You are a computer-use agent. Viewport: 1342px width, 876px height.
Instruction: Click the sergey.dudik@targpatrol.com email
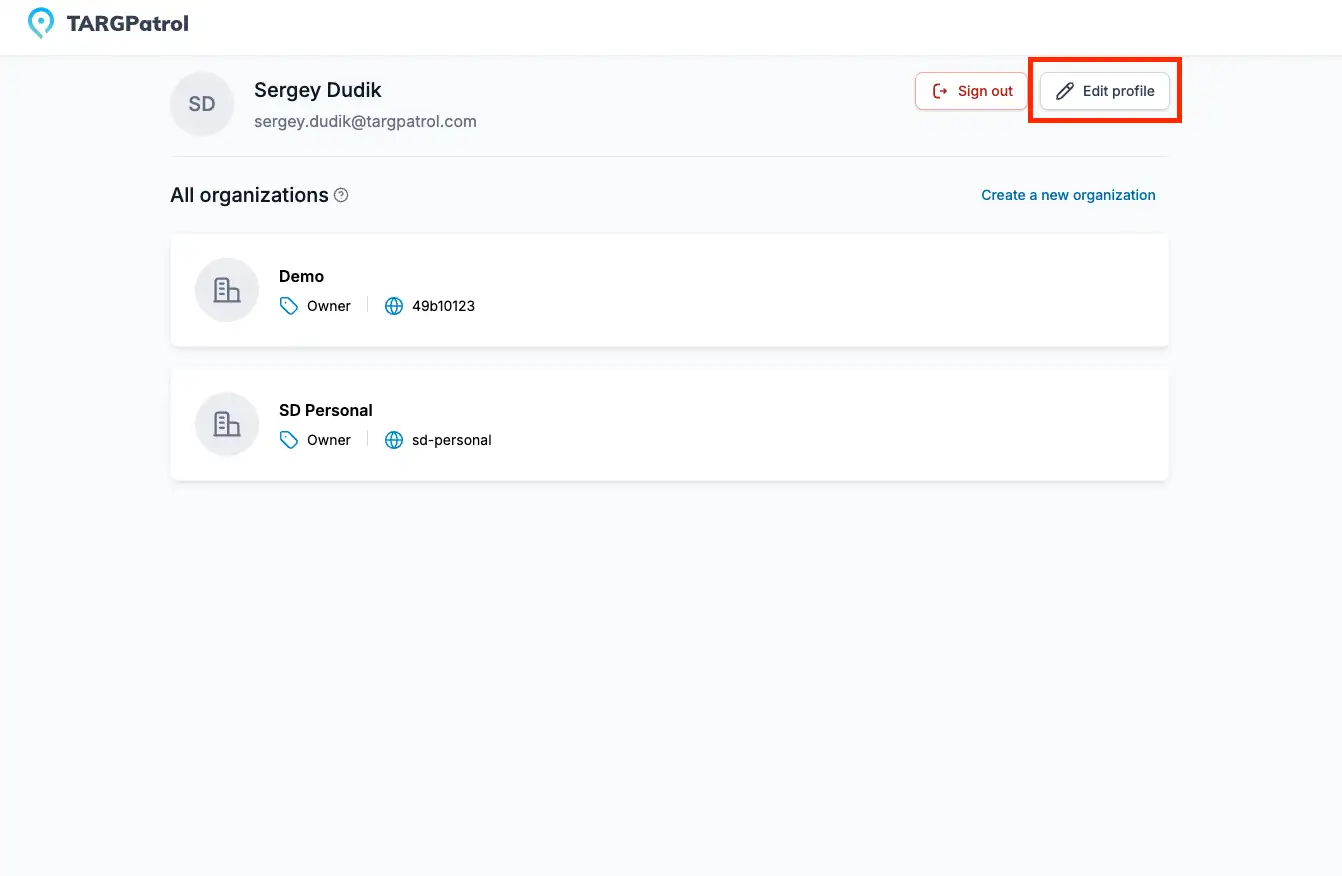(x=365, y=121)
